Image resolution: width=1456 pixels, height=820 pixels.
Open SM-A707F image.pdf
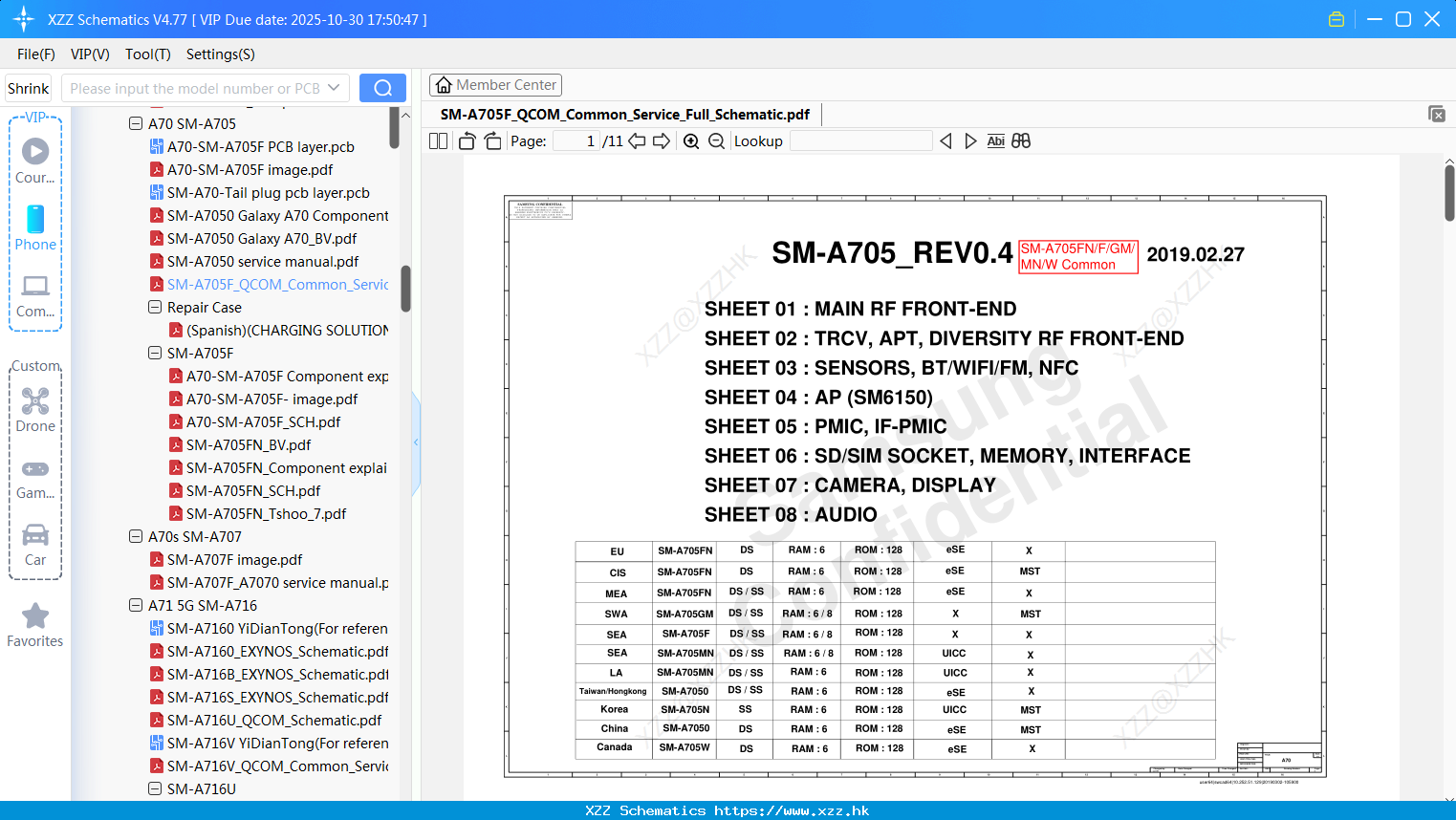234,560
